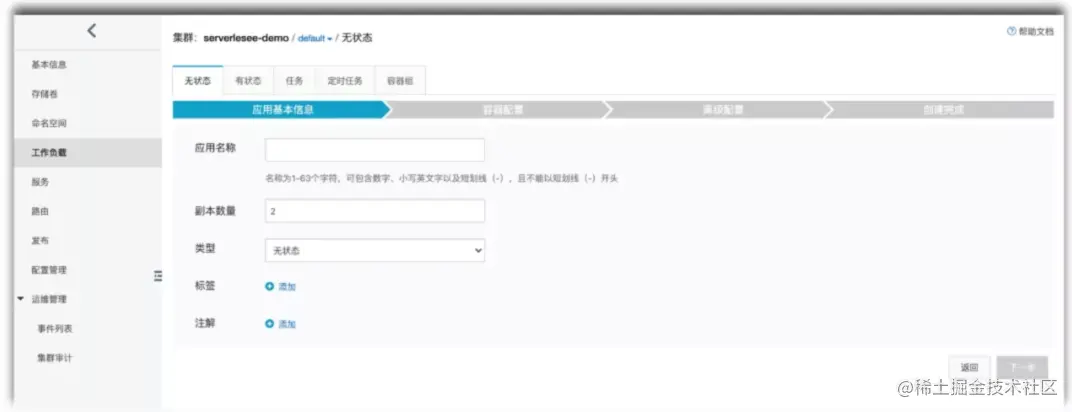Focus the 副本数量 input field

coord(375,211)
